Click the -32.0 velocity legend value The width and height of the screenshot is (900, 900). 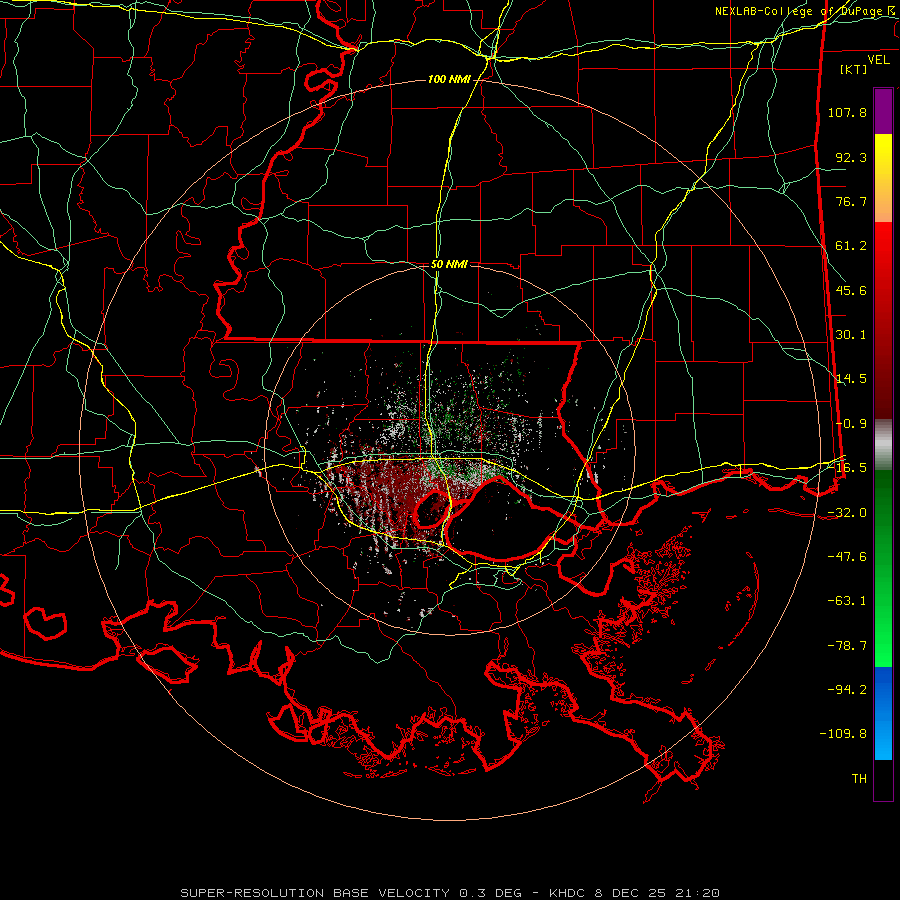[847, 513]
